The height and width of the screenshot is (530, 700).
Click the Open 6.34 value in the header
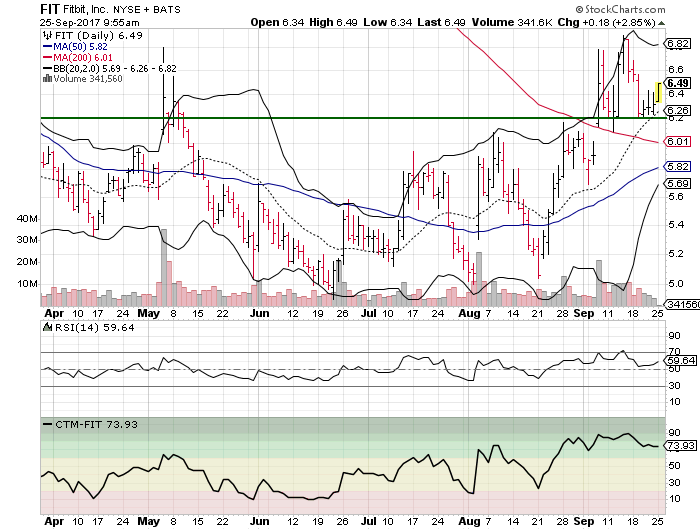(x=277, y=22)
